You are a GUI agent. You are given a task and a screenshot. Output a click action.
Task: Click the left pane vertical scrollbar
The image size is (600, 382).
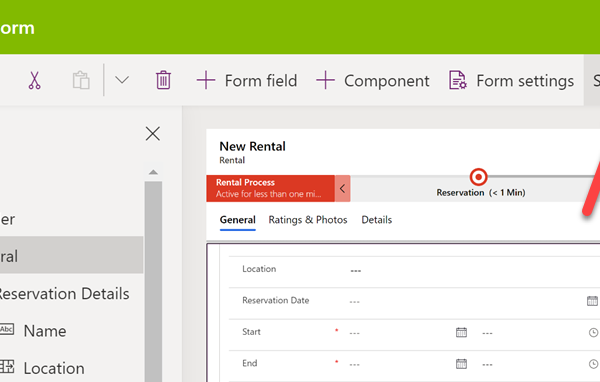click(153, 281)
